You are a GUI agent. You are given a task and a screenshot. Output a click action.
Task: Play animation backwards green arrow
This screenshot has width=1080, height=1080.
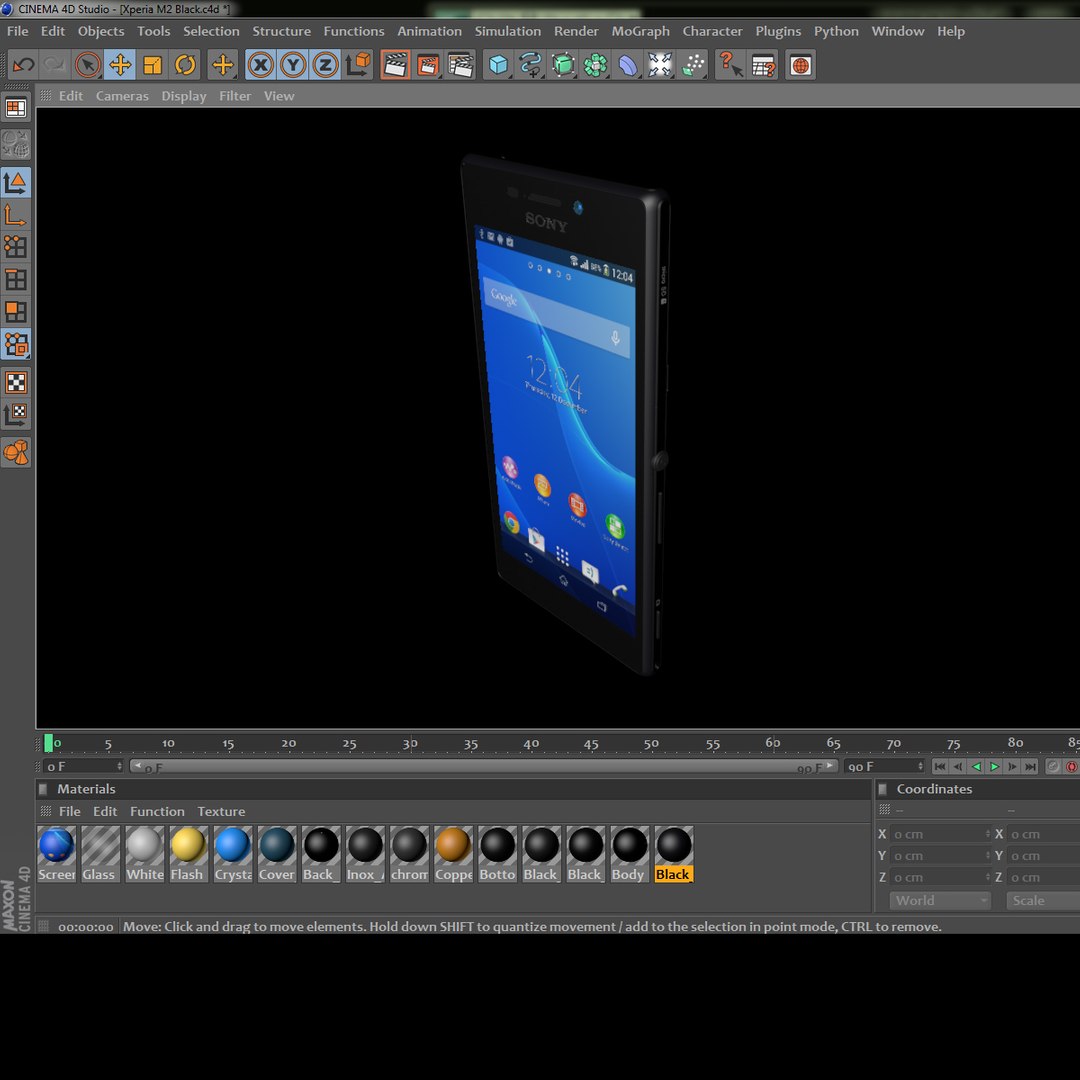pos(976,767)
